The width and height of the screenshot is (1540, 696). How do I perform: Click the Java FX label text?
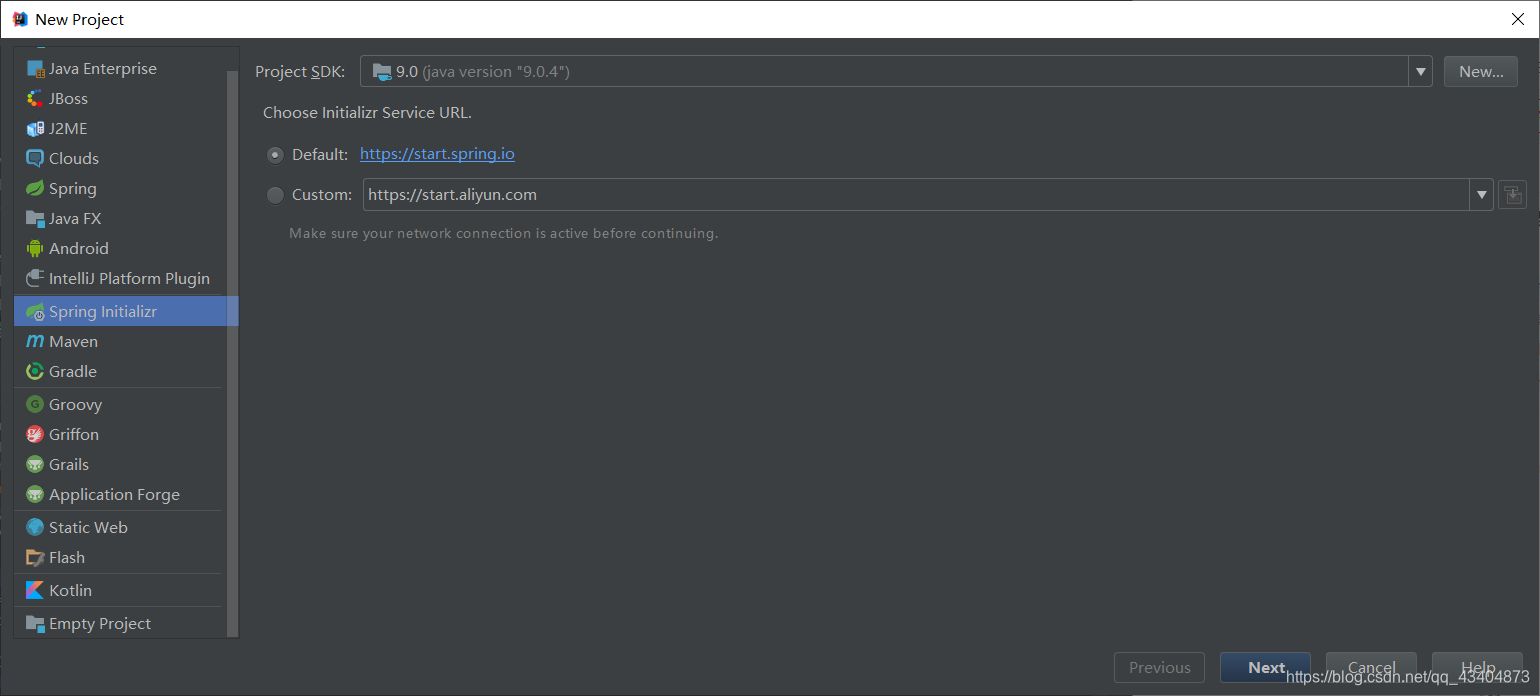point(75,219)
